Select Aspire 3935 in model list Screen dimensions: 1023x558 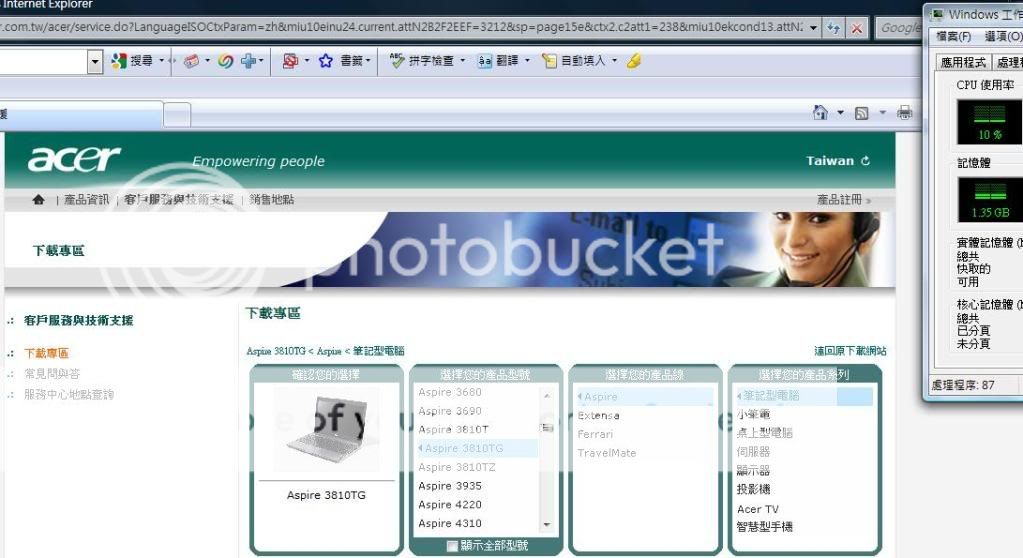click(x=450, y=486)
